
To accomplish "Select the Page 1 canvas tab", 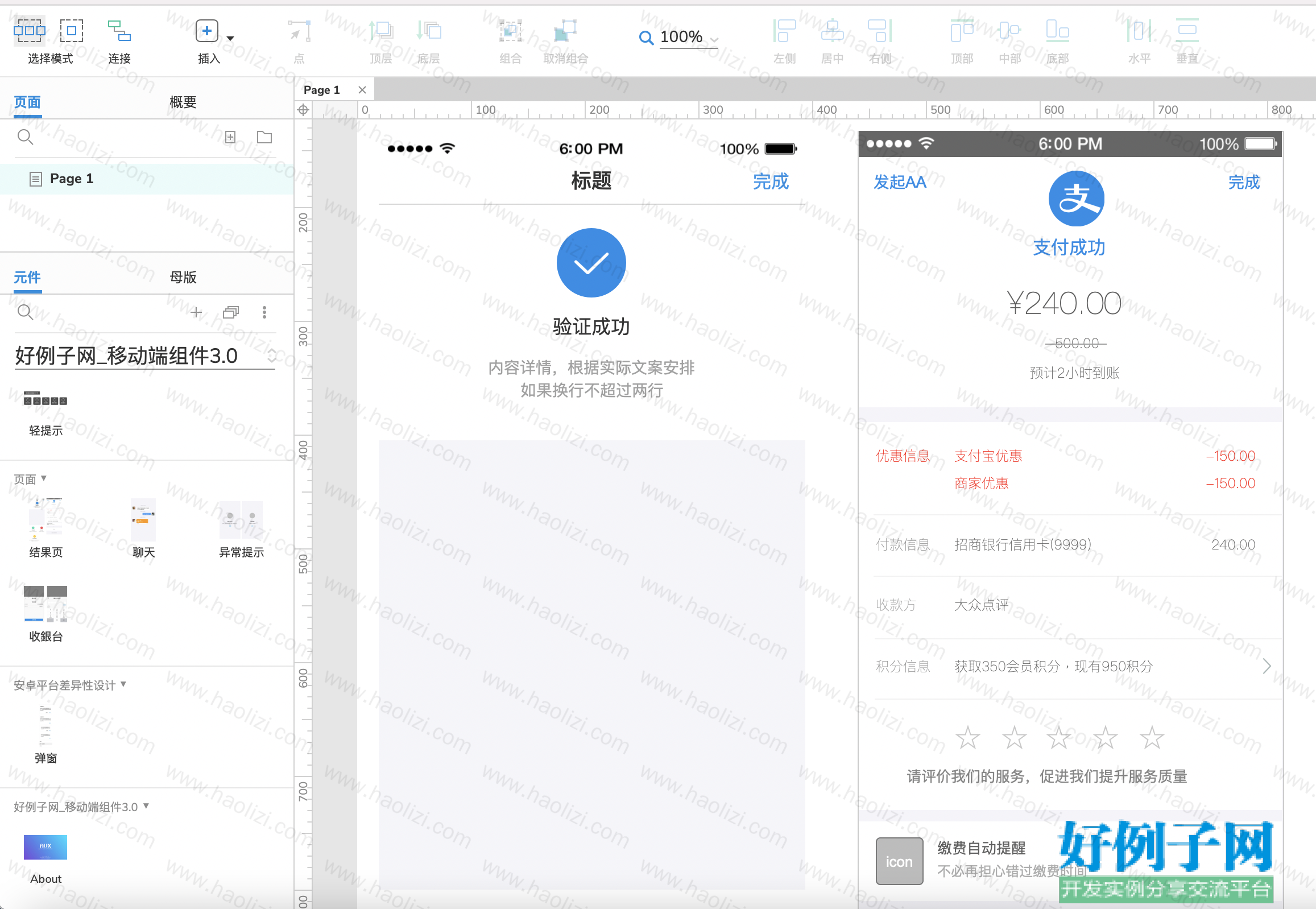I will [322, 90].
